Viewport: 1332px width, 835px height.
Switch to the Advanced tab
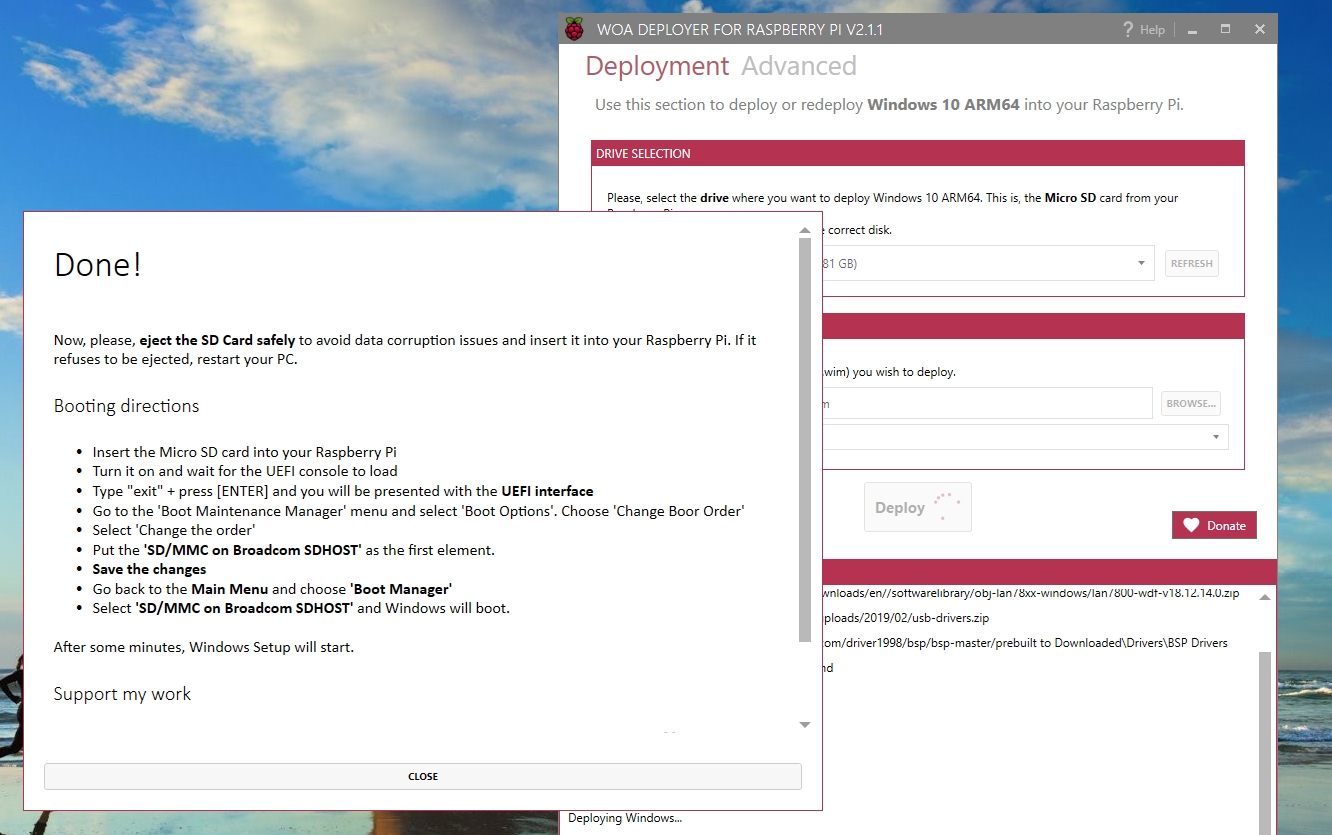[799, 66]
